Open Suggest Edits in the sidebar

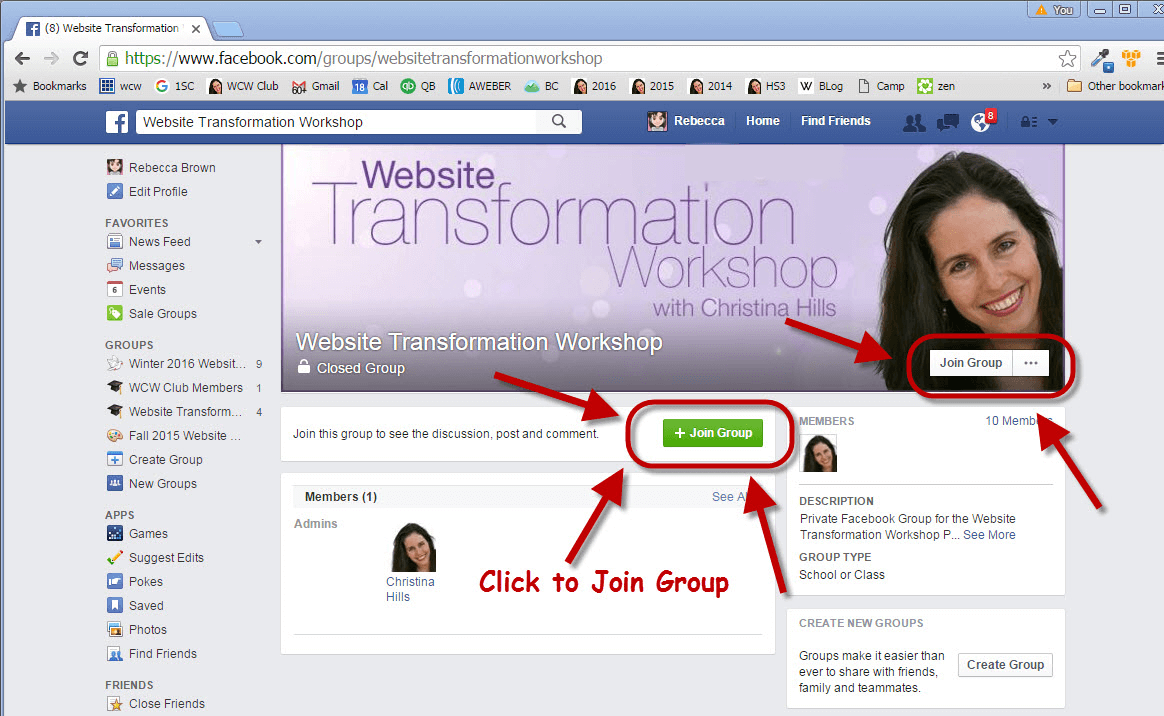click(154, 558)
